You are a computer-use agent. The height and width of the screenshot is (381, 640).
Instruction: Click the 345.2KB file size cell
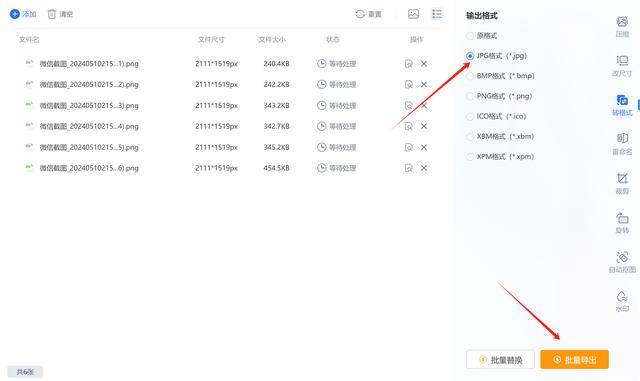[x=276, y=147]
